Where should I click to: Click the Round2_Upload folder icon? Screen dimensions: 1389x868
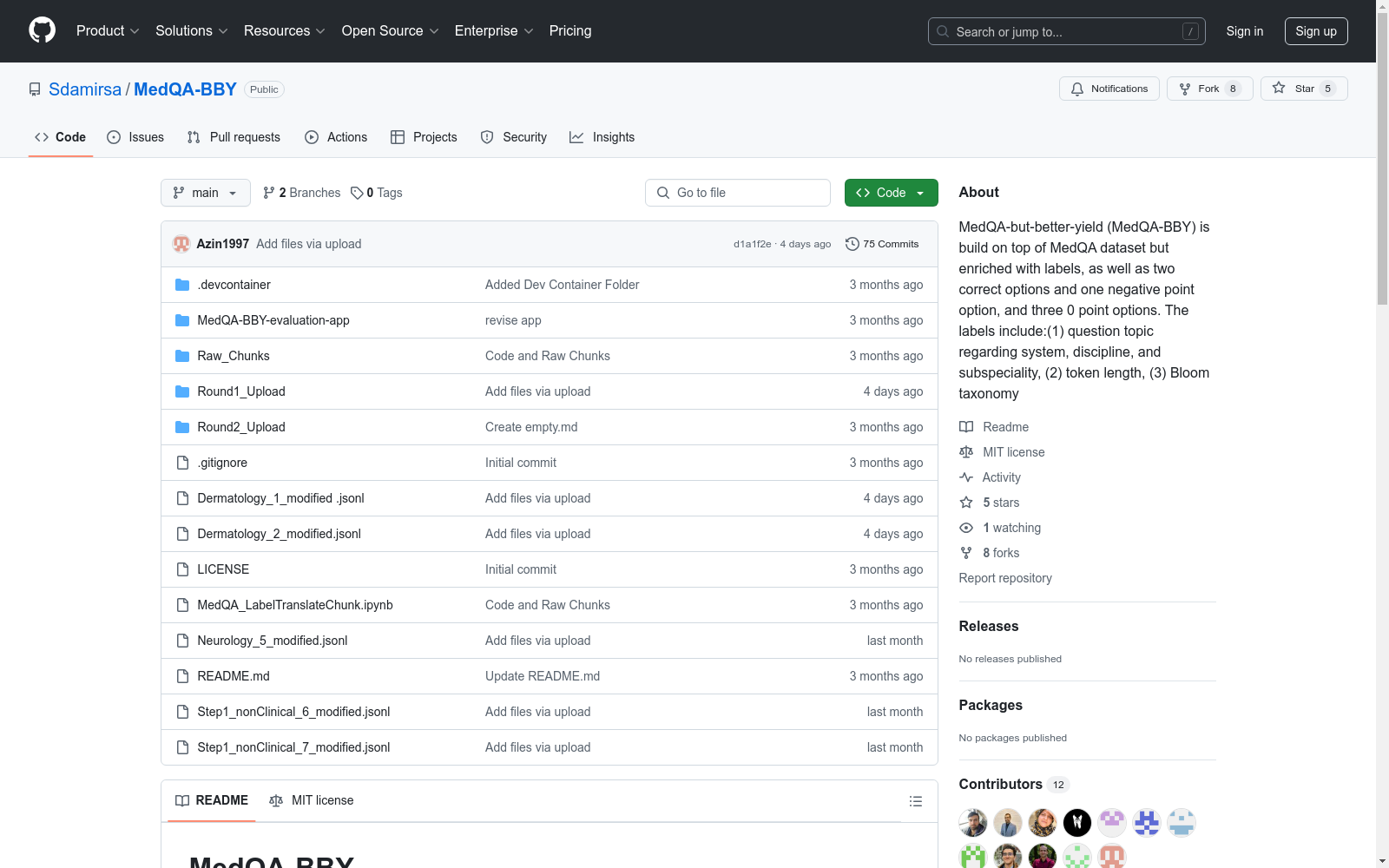(x=182, y=427)
